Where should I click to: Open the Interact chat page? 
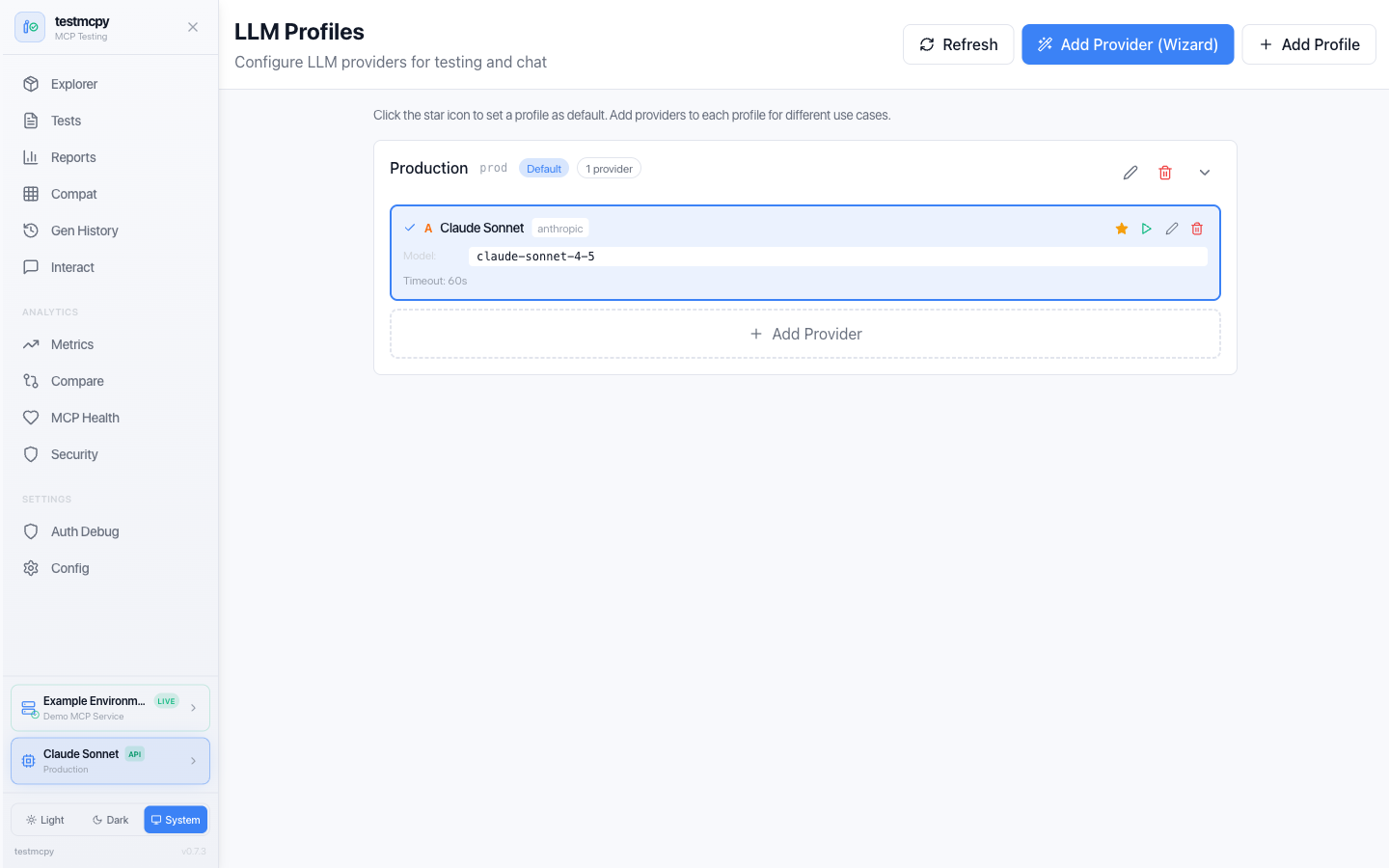[110, 267]
